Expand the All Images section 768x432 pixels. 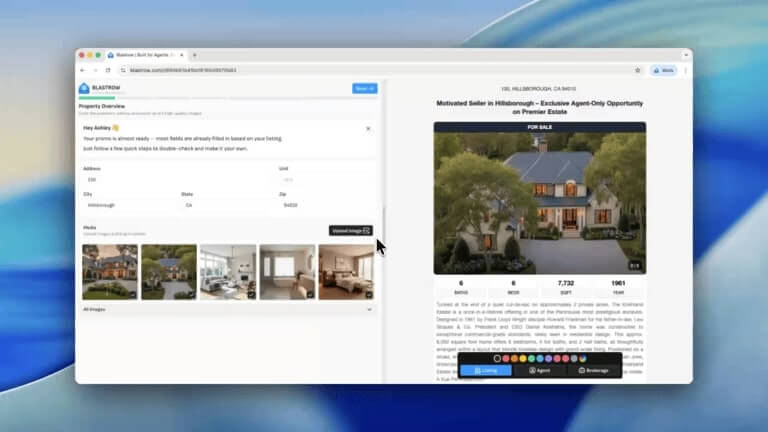(369, 309)
